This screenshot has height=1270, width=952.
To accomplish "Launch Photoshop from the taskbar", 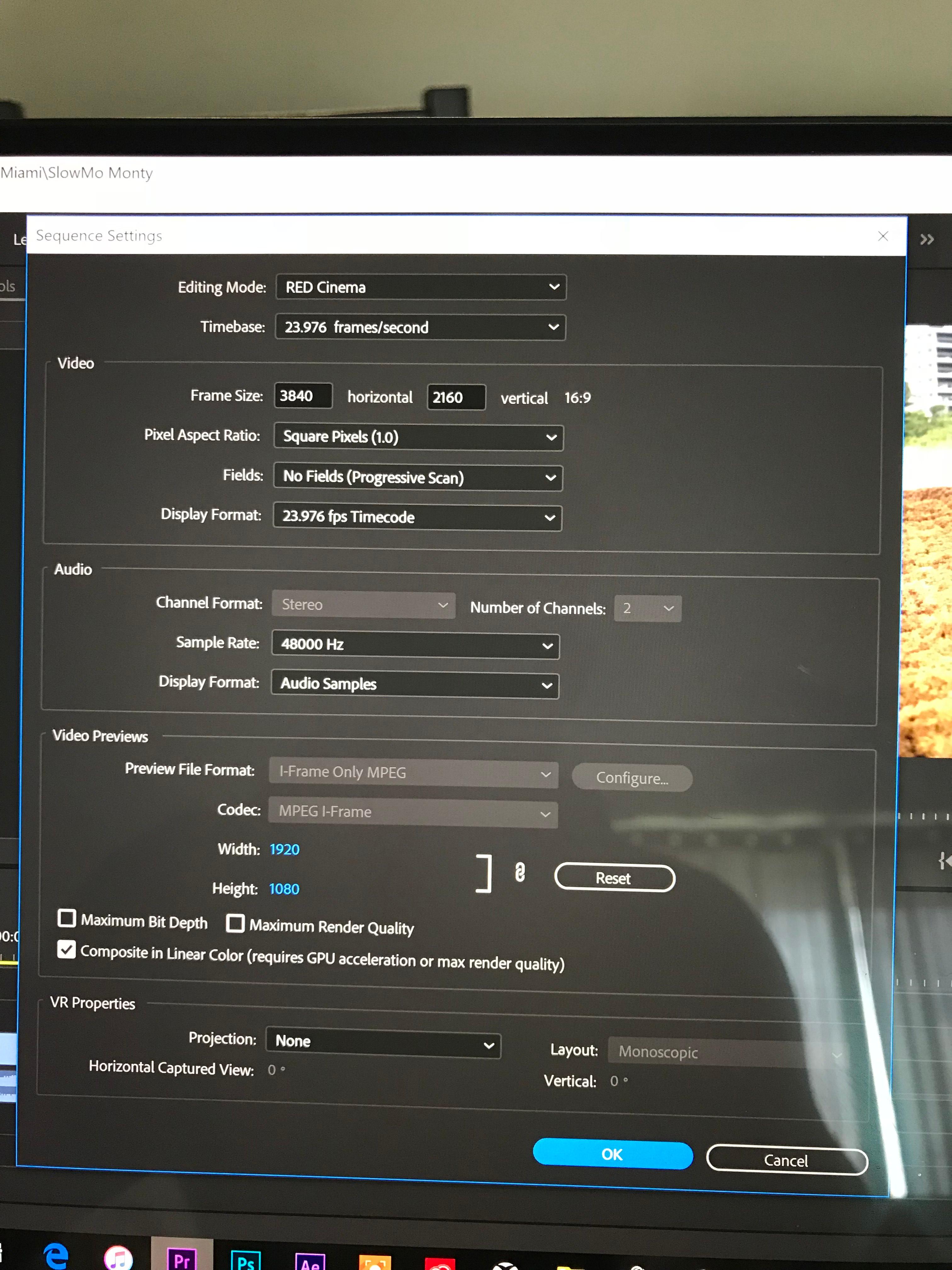I will [246, 1261].
